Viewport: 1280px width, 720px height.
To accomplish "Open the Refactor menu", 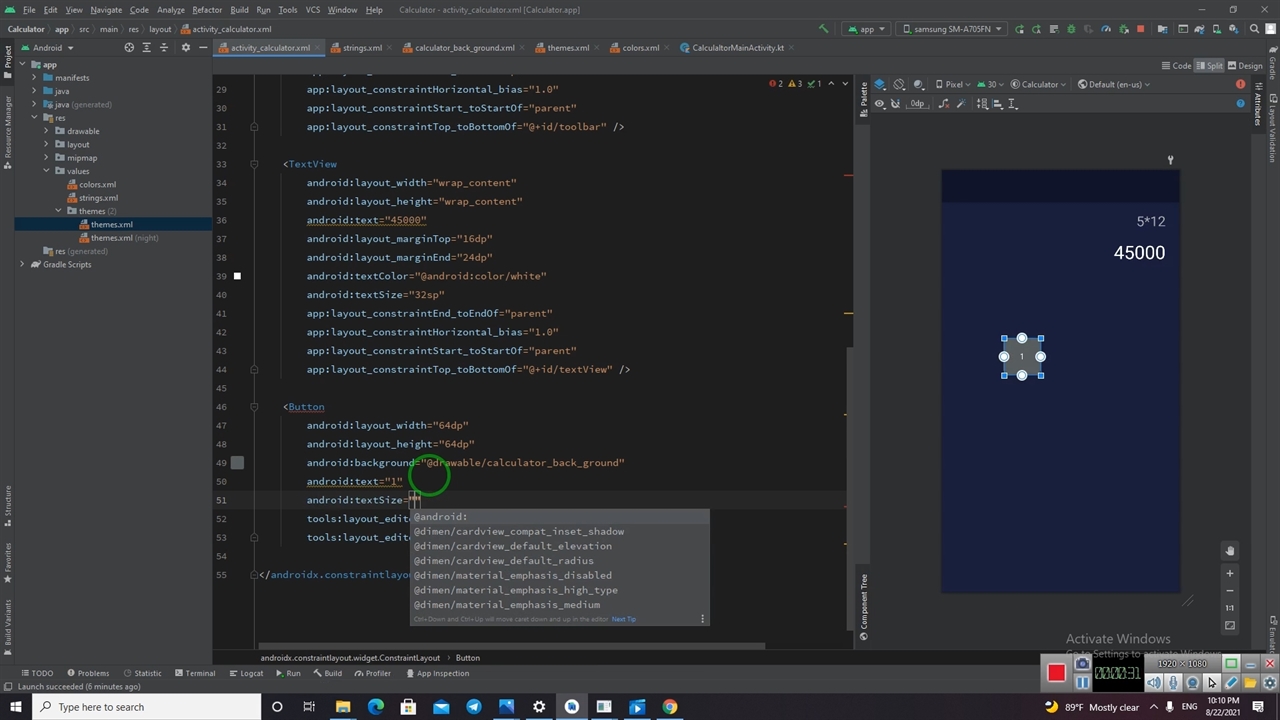I will 207,10.
